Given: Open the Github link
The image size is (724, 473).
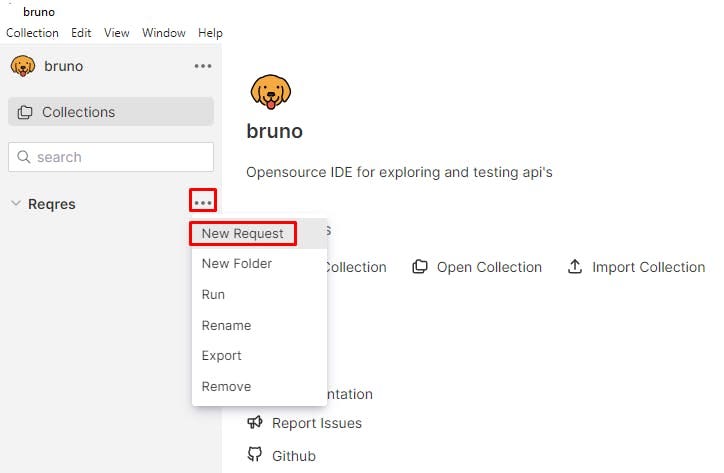Looking at the screenshot, I should click(x=294, y=456).
